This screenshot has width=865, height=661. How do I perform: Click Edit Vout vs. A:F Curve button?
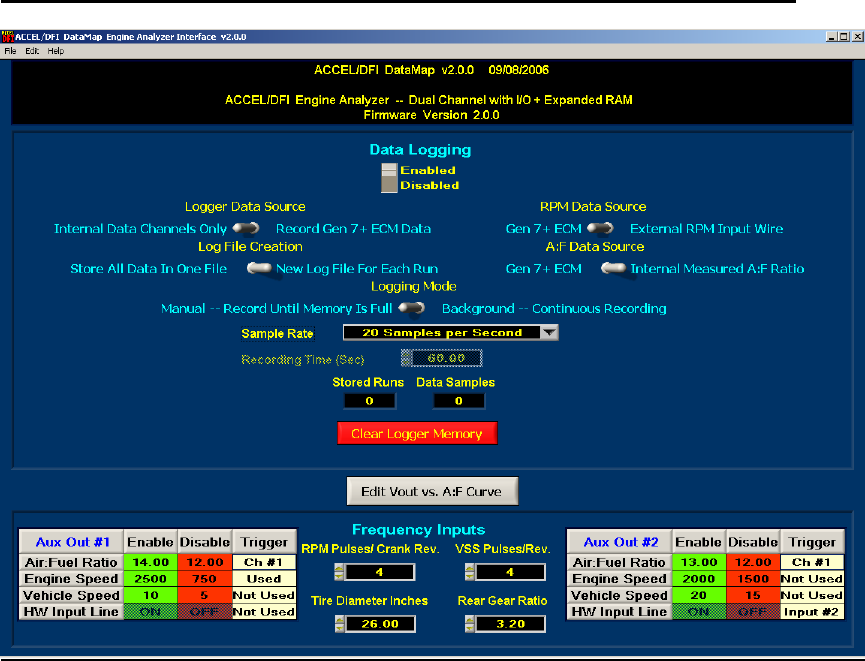pos(432,491)
